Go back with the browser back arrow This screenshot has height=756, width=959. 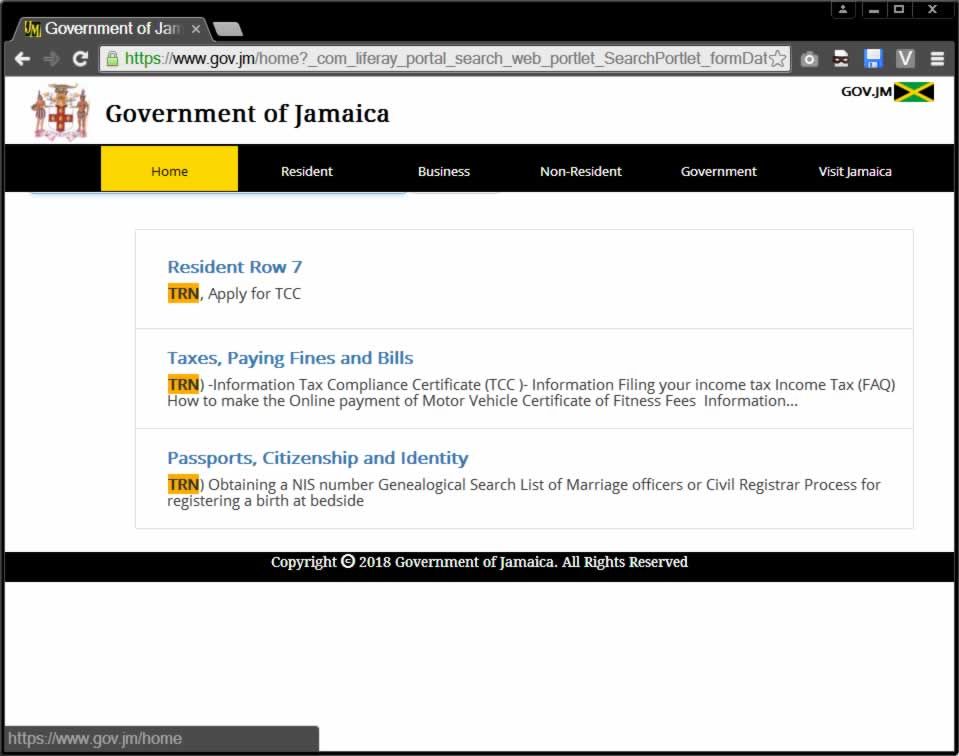tap(22, 59)
